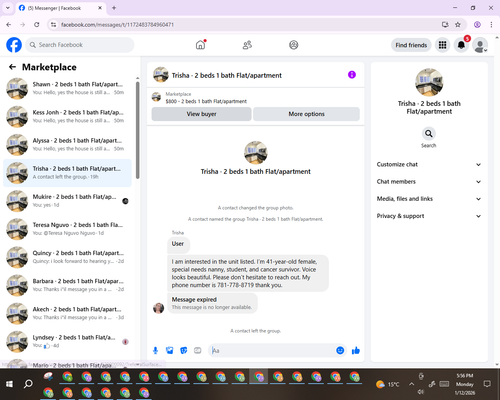Select Trisha's conversation in the list
Screen dimensions: 500x400
[67, 173]
